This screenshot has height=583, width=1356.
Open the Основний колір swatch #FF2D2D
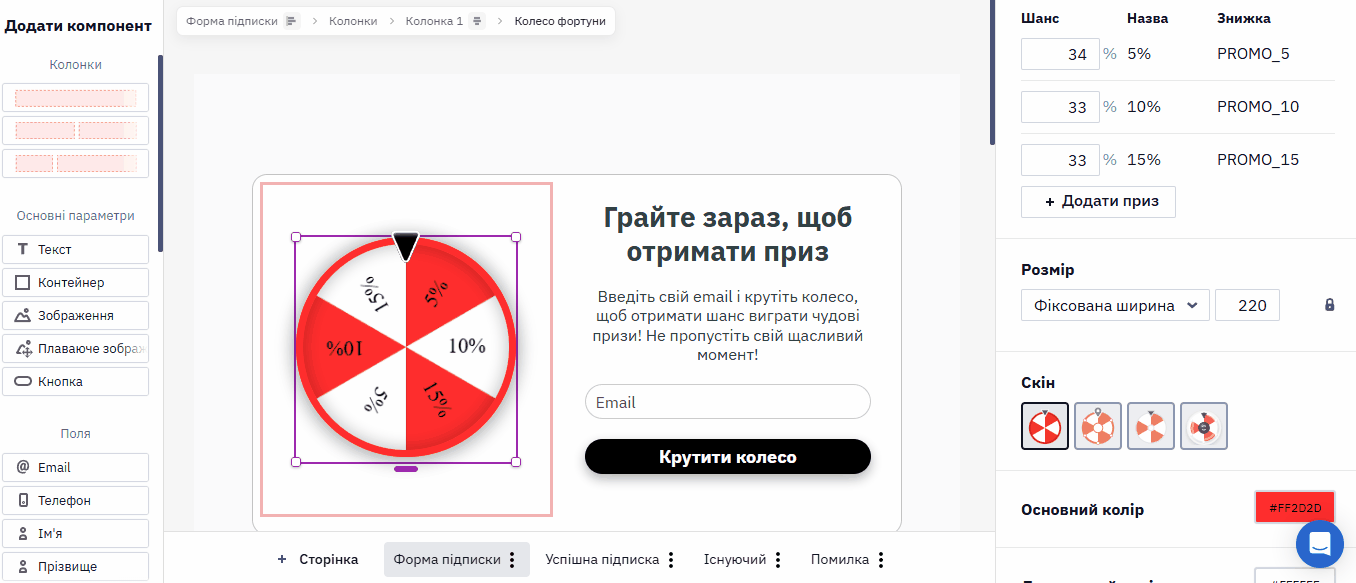(x=1295, y=508)
